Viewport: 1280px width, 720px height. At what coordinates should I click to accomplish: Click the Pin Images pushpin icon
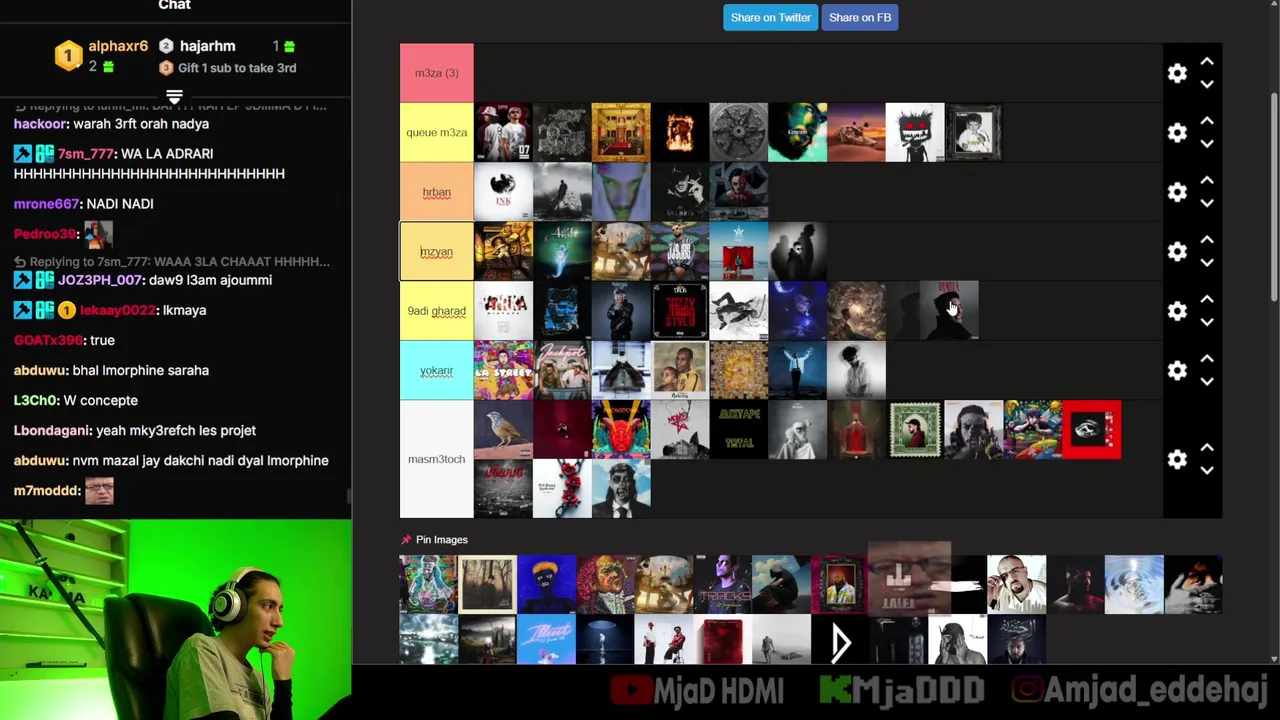point(406,540)
